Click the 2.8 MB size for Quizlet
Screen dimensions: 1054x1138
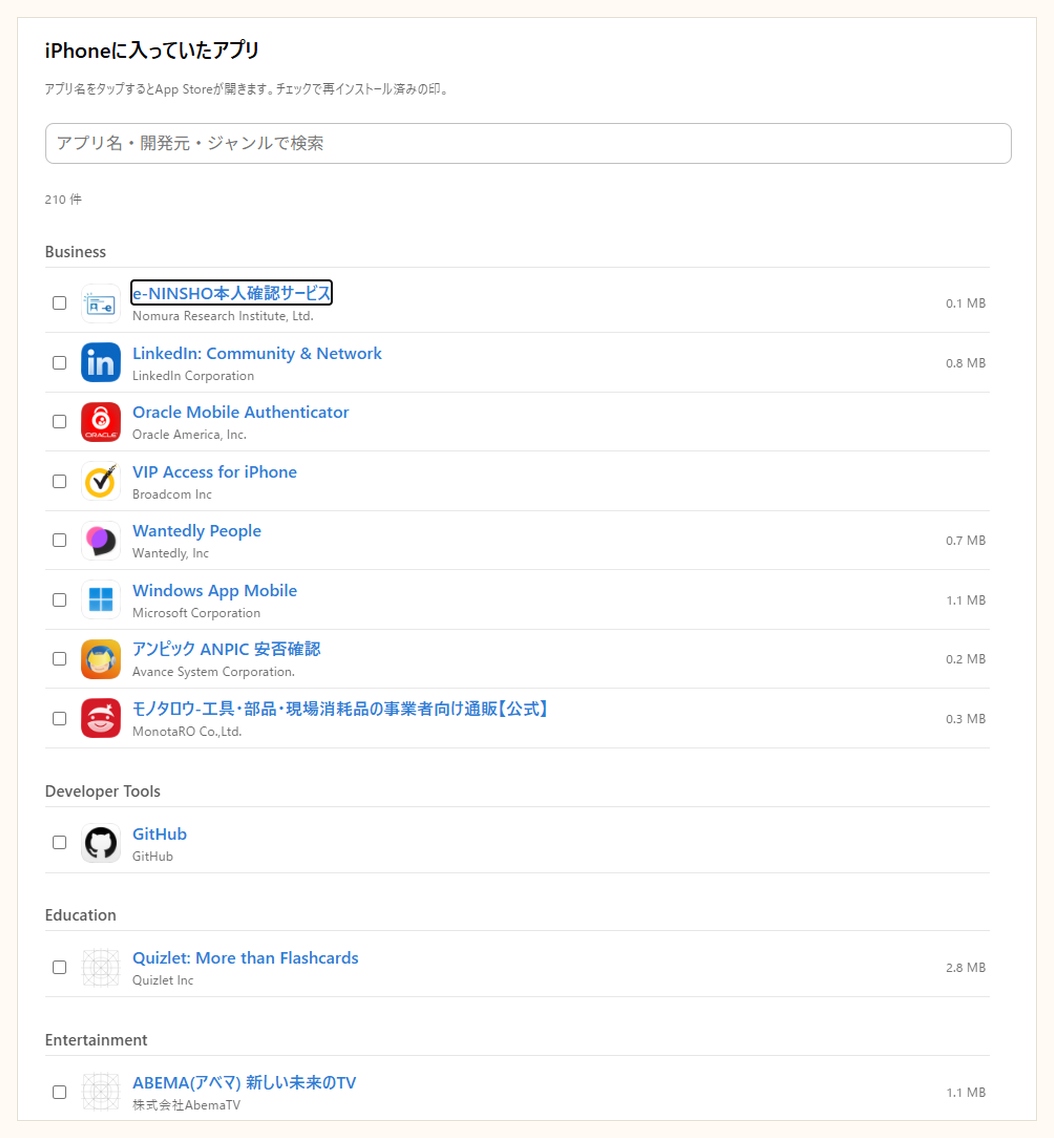point(965,967)
